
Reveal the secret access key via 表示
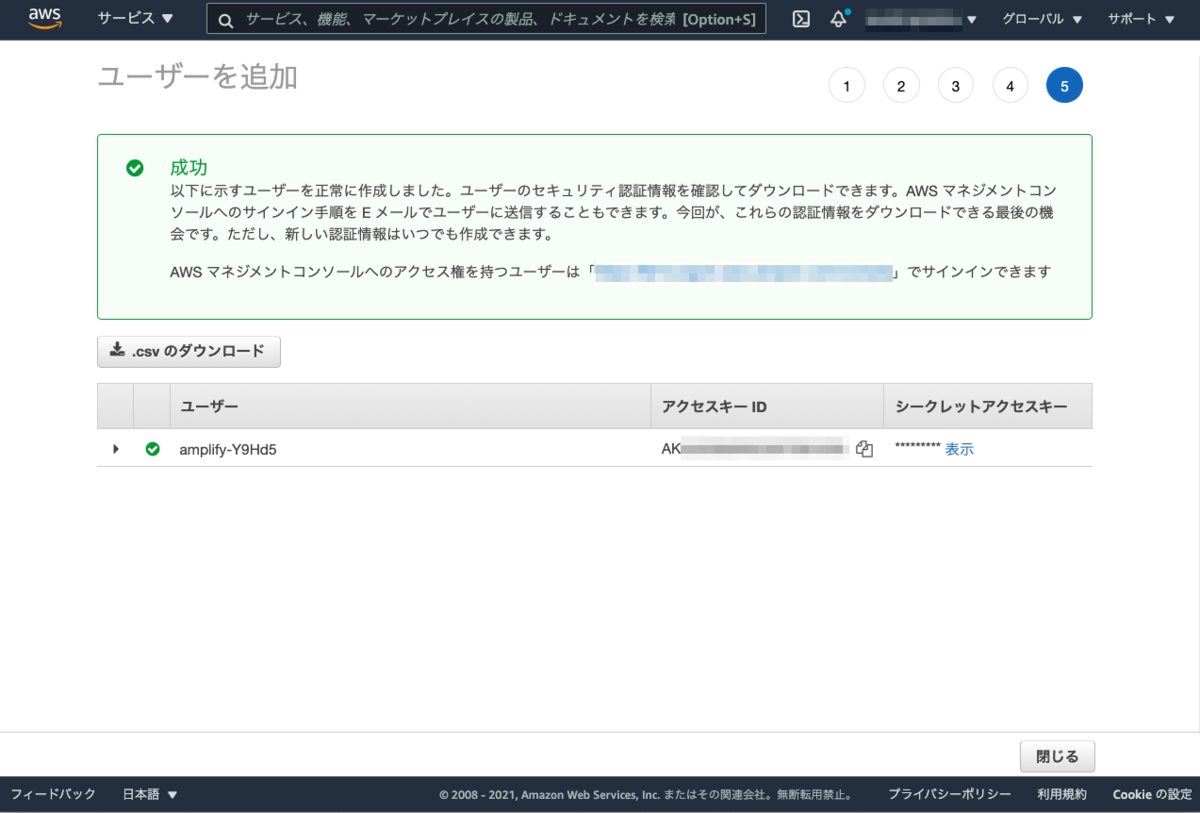point(958,449)
